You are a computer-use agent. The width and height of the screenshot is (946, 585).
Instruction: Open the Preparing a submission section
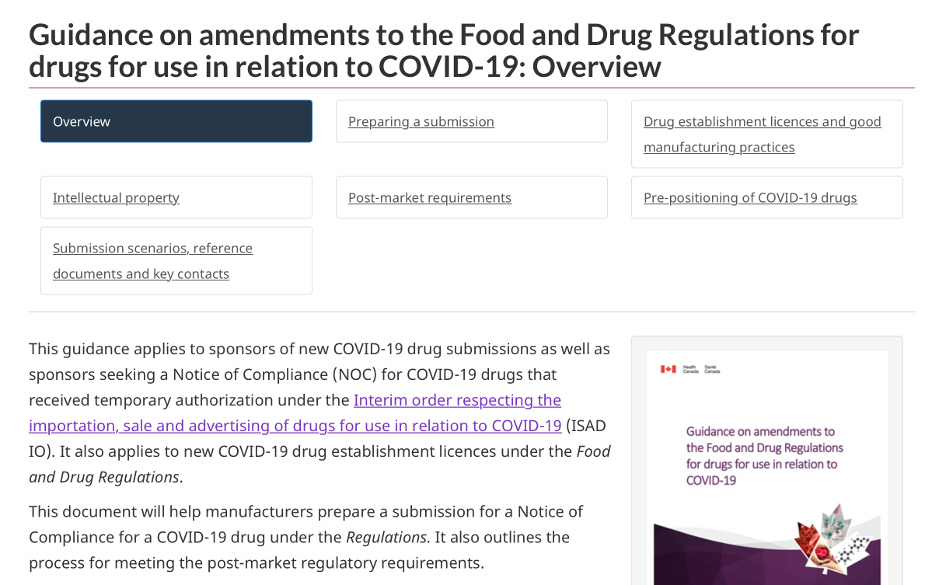[421, 121]
